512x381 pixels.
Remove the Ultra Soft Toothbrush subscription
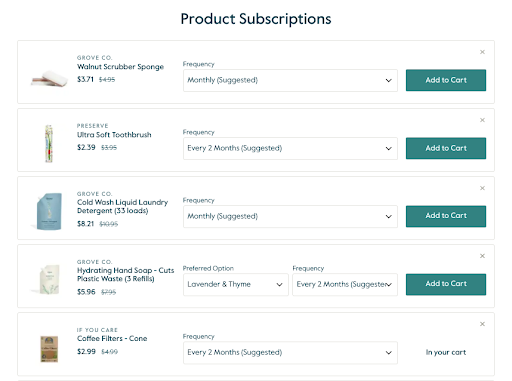[x=482, y=120]
